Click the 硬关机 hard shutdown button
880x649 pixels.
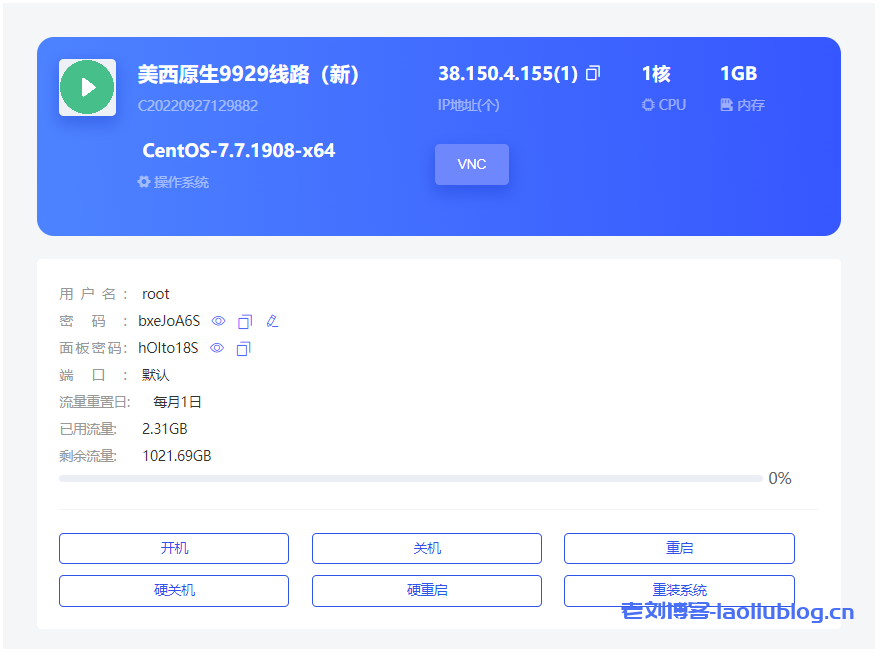[173, 590]
